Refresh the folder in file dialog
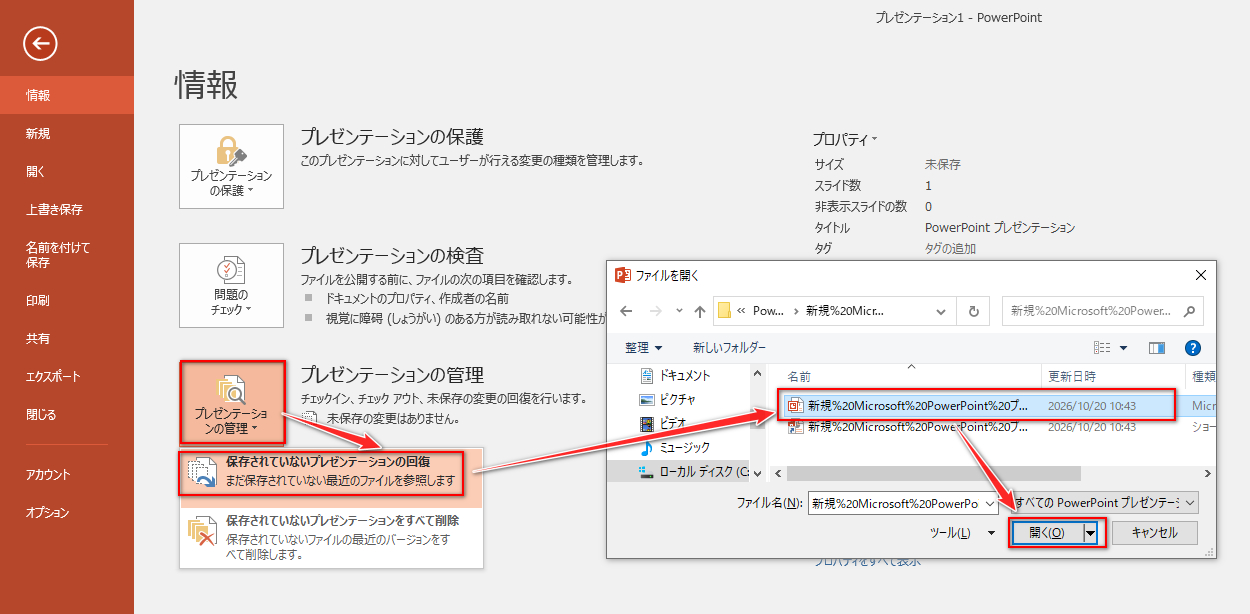This screenshot has width=1250, height=614. pos(973,311)
